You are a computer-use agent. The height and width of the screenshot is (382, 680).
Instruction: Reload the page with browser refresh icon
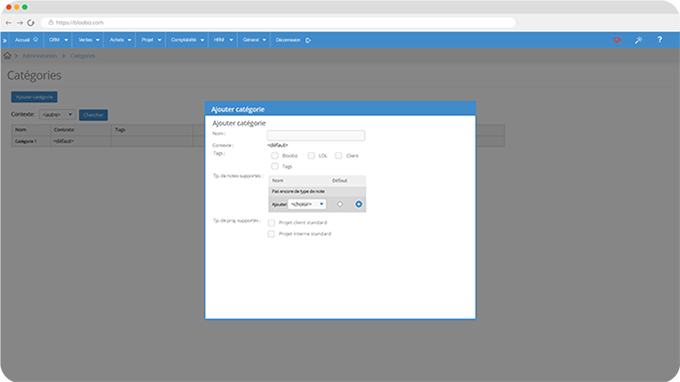[31, 23]
